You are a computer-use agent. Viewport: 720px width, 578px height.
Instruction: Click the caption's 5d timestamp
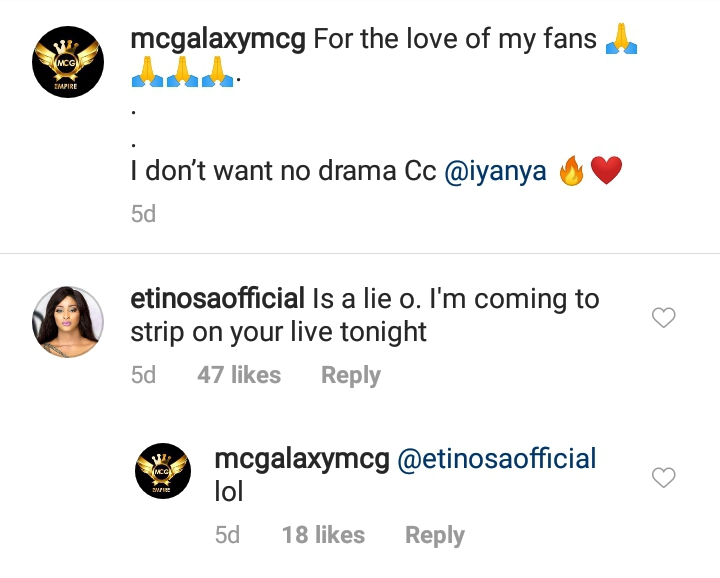point(144,214)
